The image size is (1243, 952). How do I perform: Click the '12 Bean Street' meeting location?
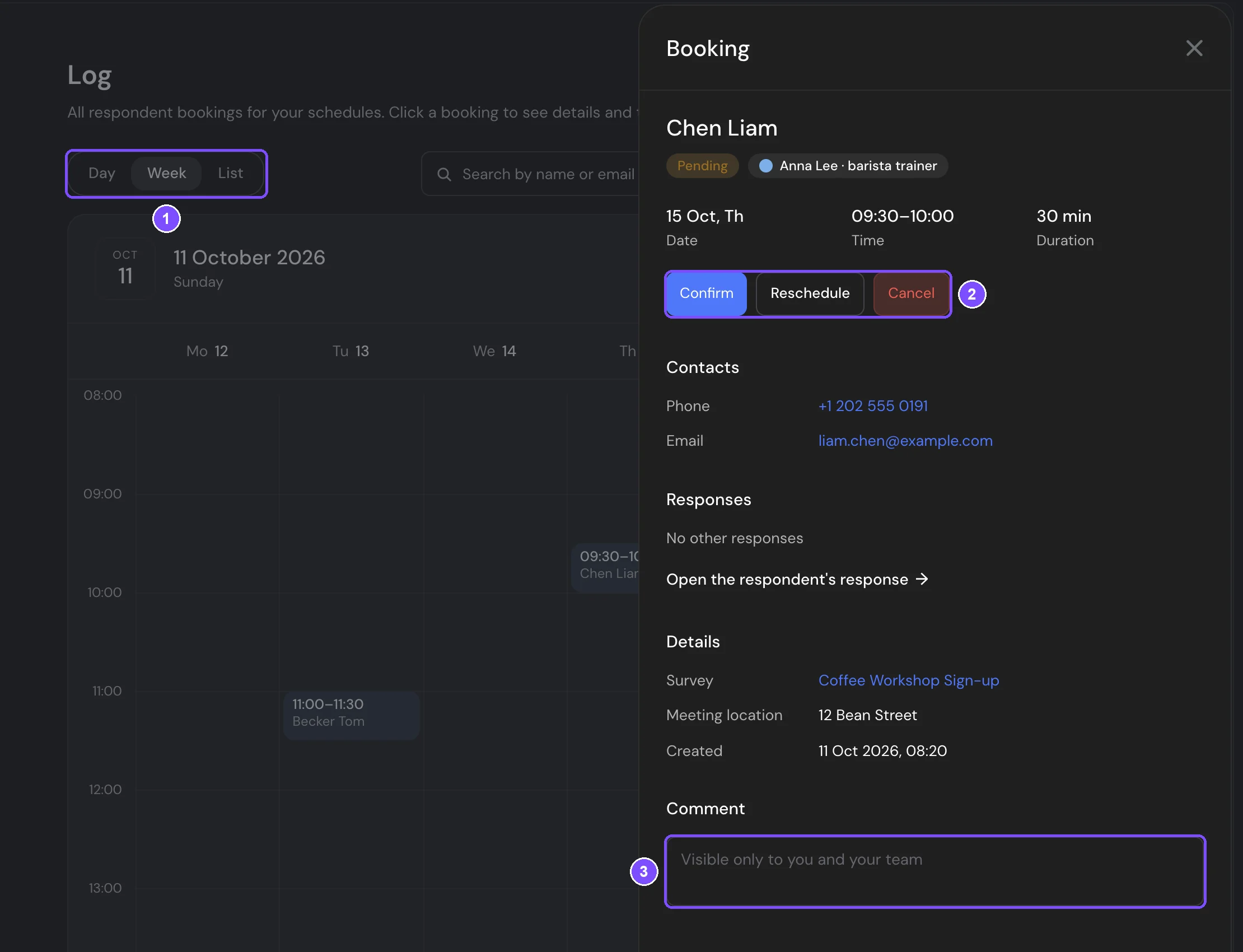click(867, 715)
